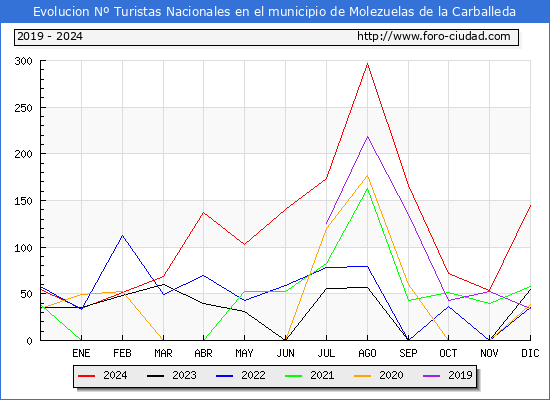This screenshot has width=550, height=400.
Task: Select the 2019 legend label text
Action: coord(460,375)
